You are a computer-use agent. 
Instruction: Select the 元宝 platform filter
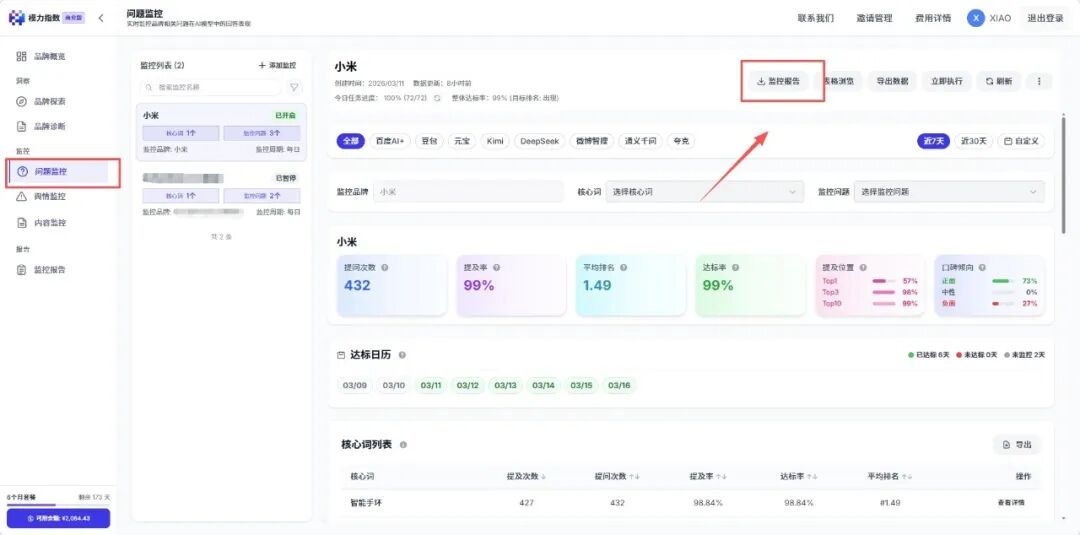point(461,141)
